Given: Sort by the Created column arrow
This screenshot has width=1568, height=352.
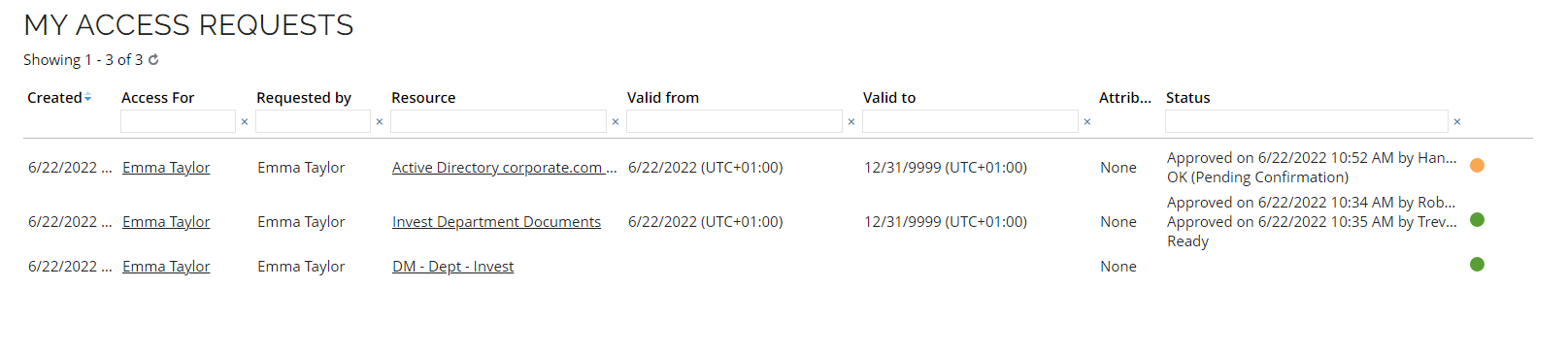Looking at the screenshot, I should click(x=87, y=97).
